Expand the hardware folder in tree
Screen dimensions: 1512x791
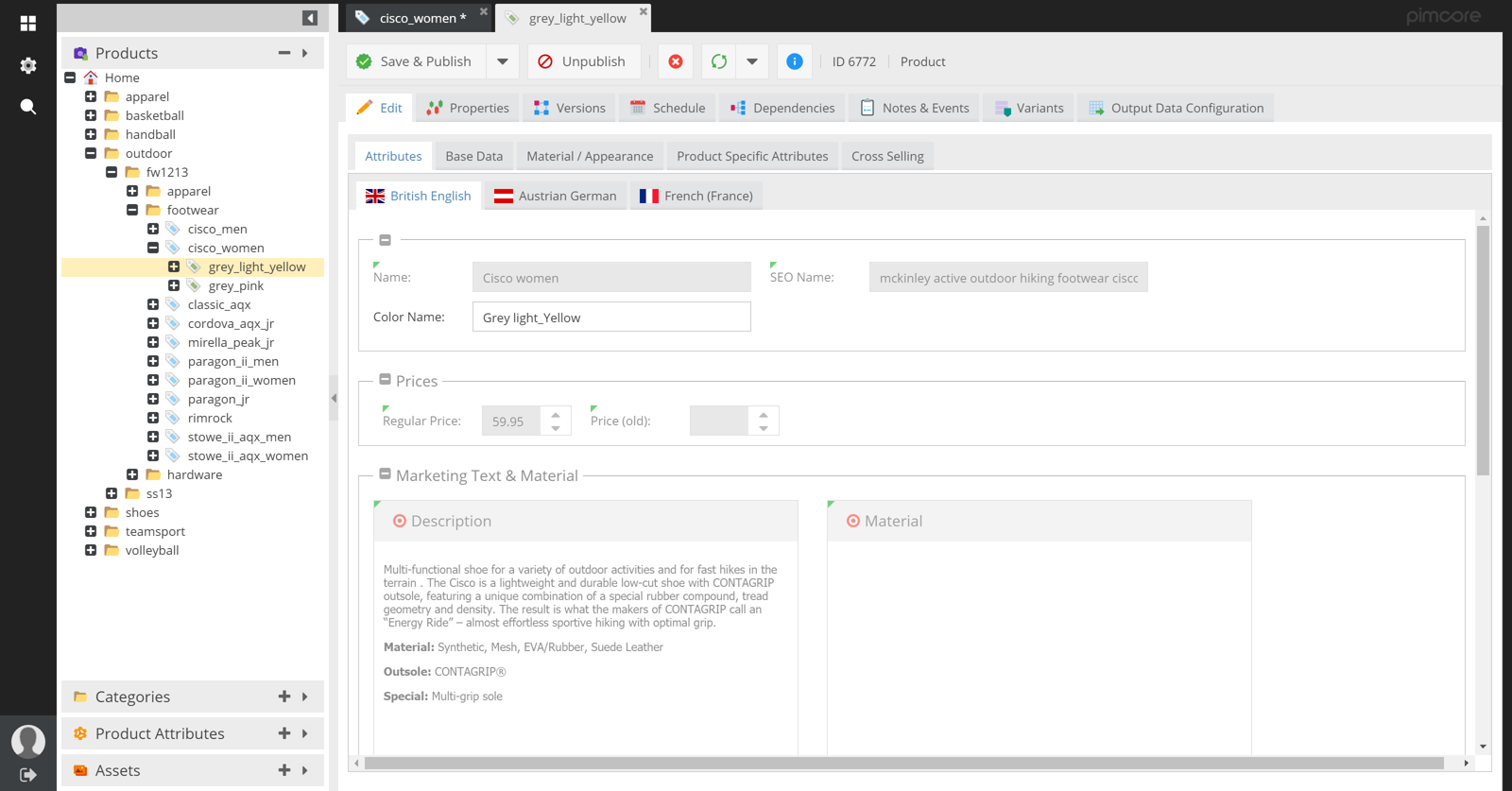tap(132, 474)
